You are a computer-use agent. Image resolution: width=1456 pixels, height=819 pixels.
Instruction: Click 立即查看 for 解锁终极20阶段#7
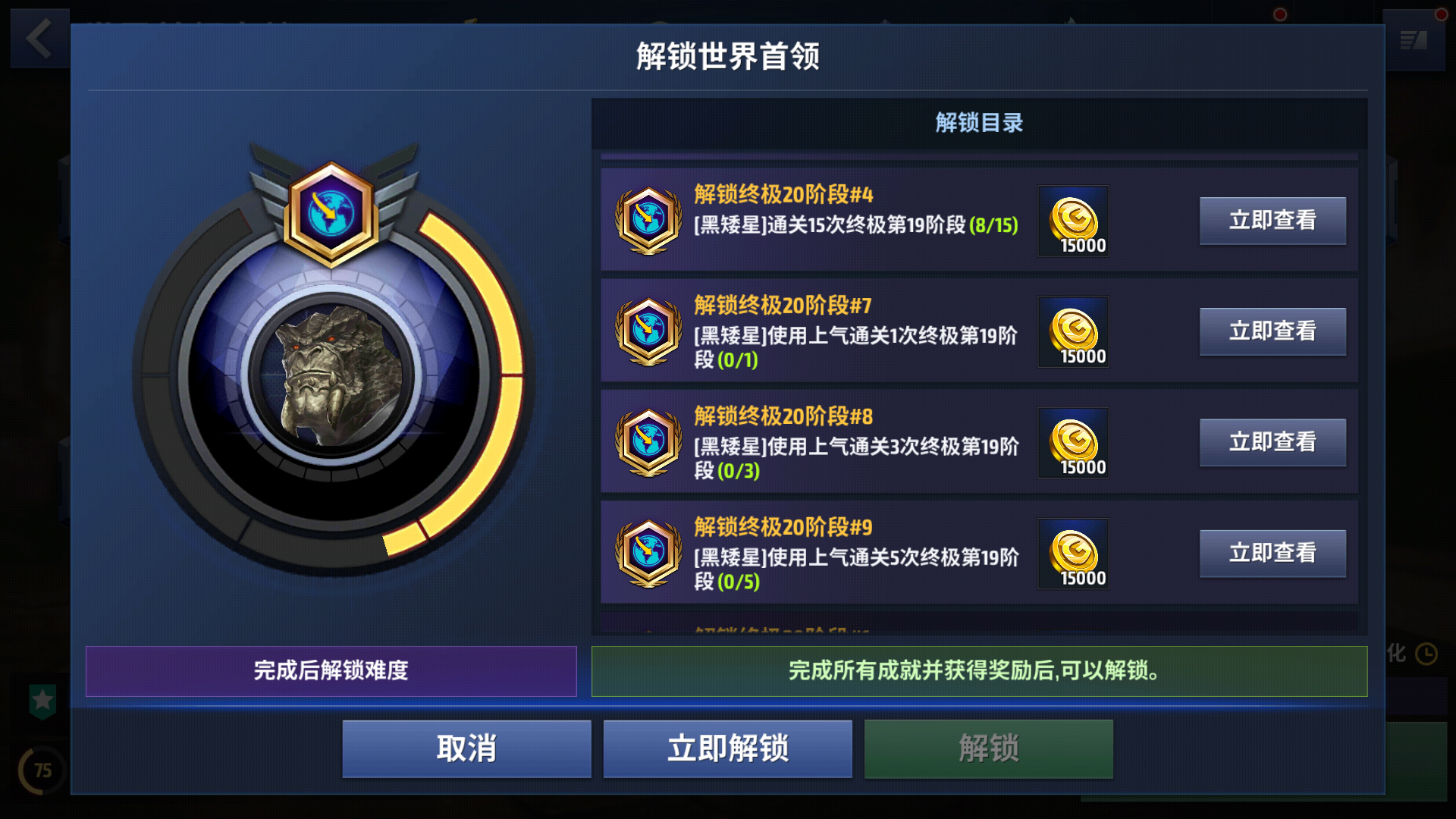click(1272, 331)
